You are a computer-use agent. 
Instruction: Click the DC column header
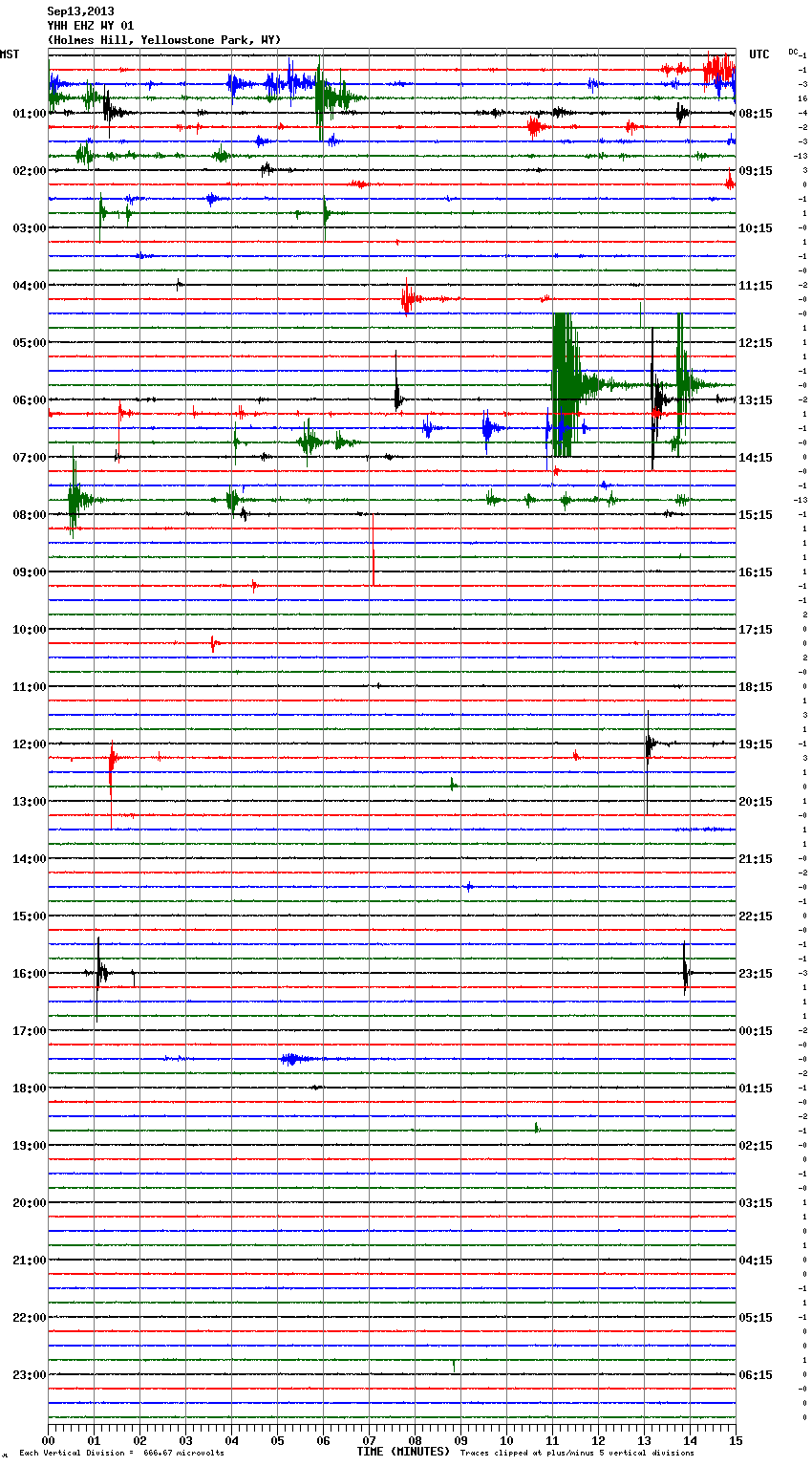pyautogui.click(x=793, y=52)
